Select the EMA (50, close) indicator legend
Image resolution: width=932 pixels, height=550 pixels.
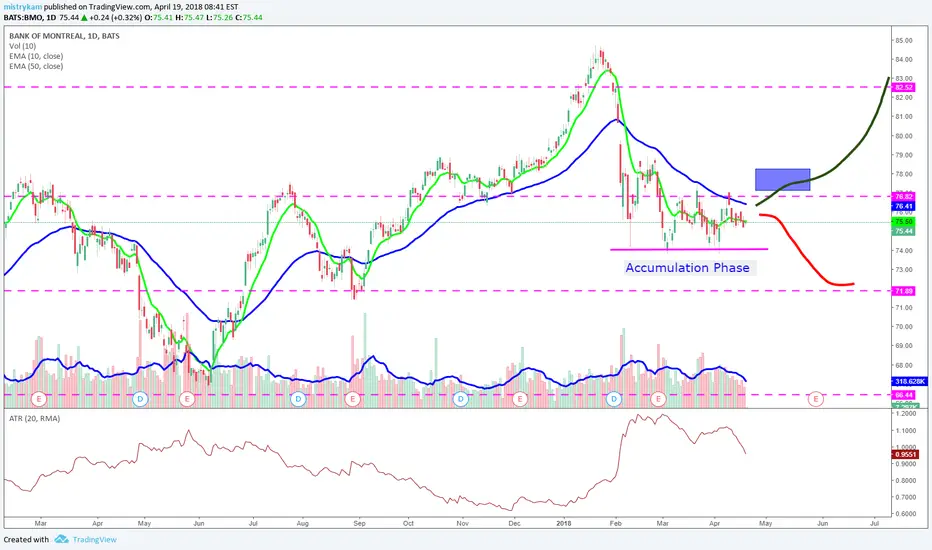(36, 66)
